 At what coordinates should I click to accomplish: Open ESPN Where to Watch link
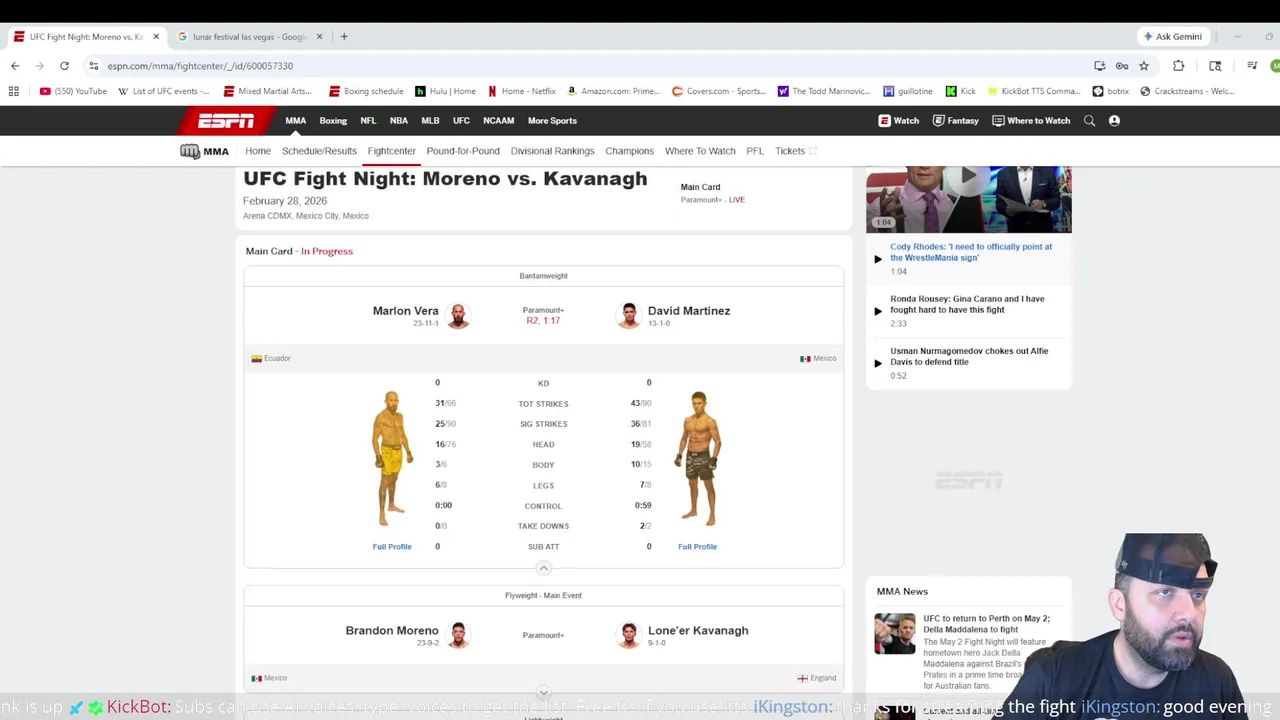tap(1031, 121)
